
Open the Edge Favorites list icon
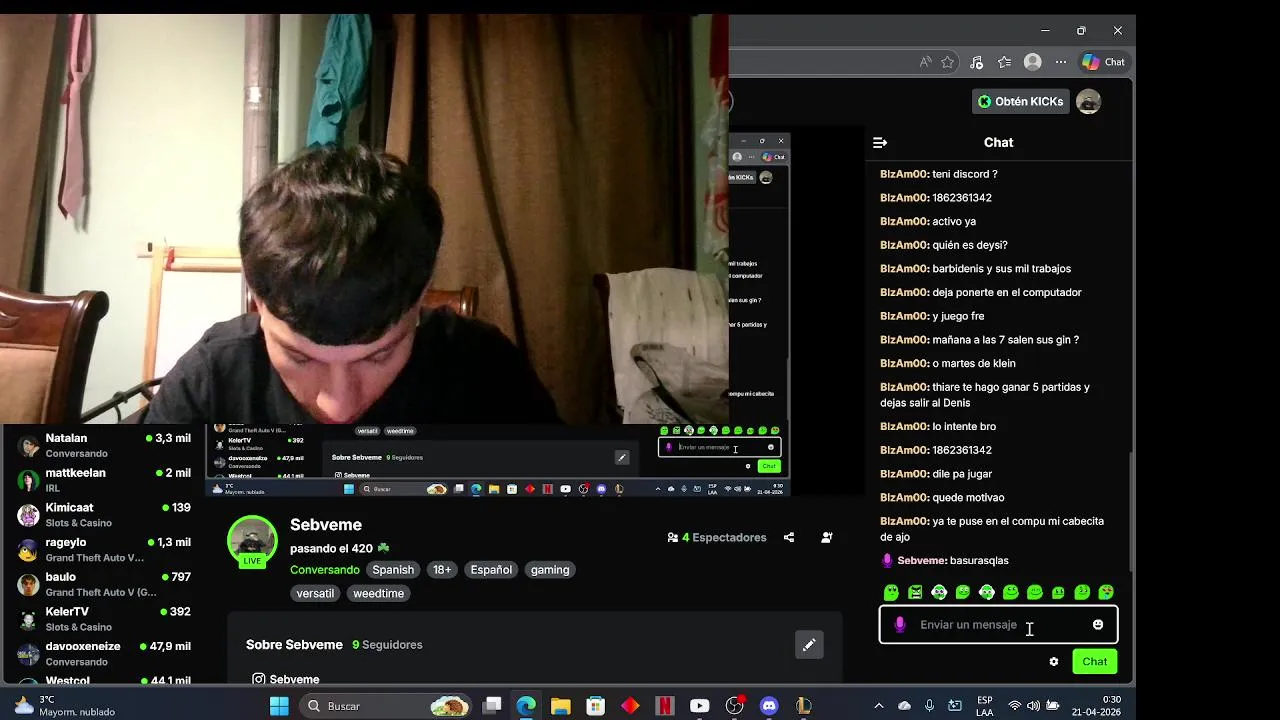tap(1005, 62)
